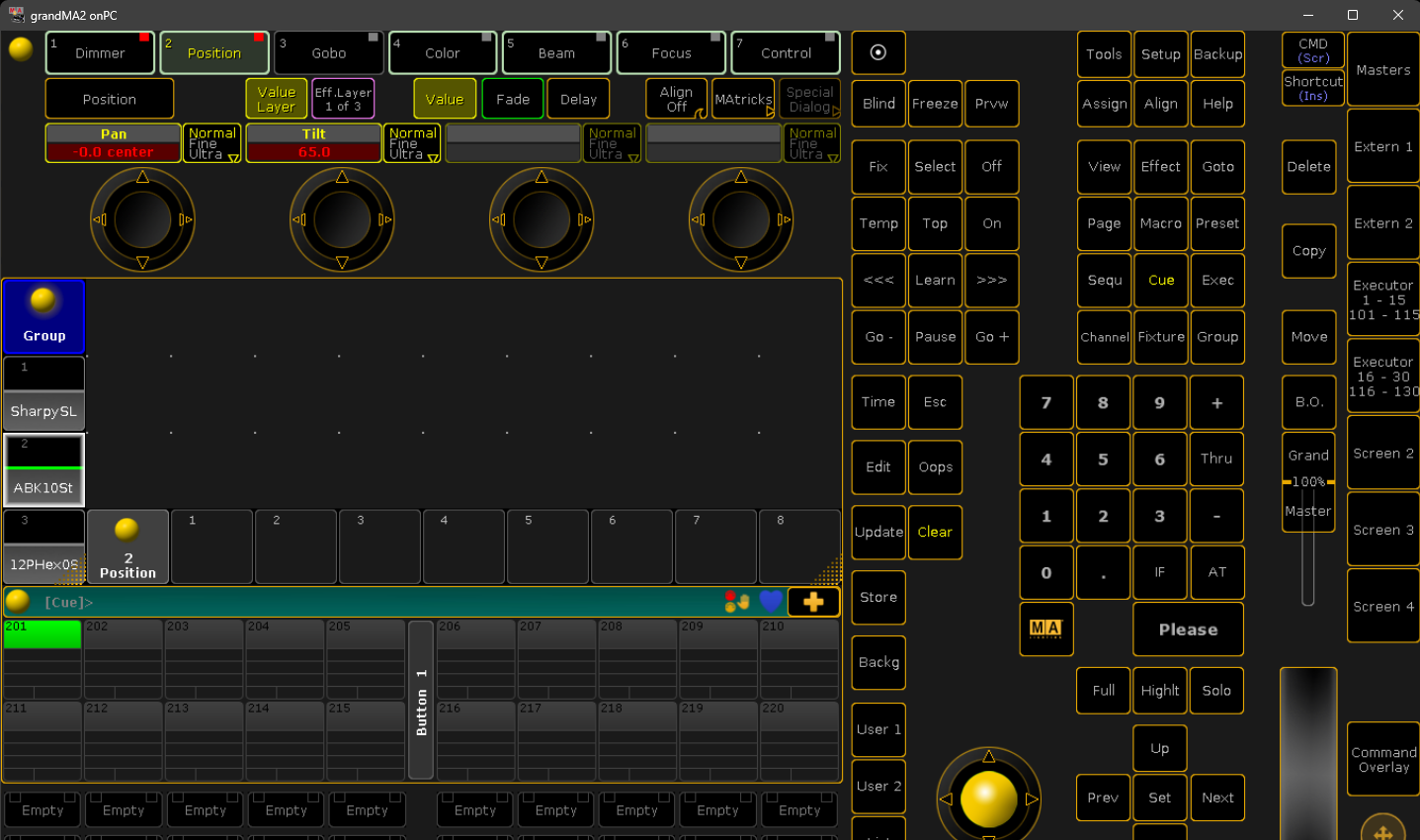Select the Beam preset type tab
The image size is (1420, 840).
556,52
